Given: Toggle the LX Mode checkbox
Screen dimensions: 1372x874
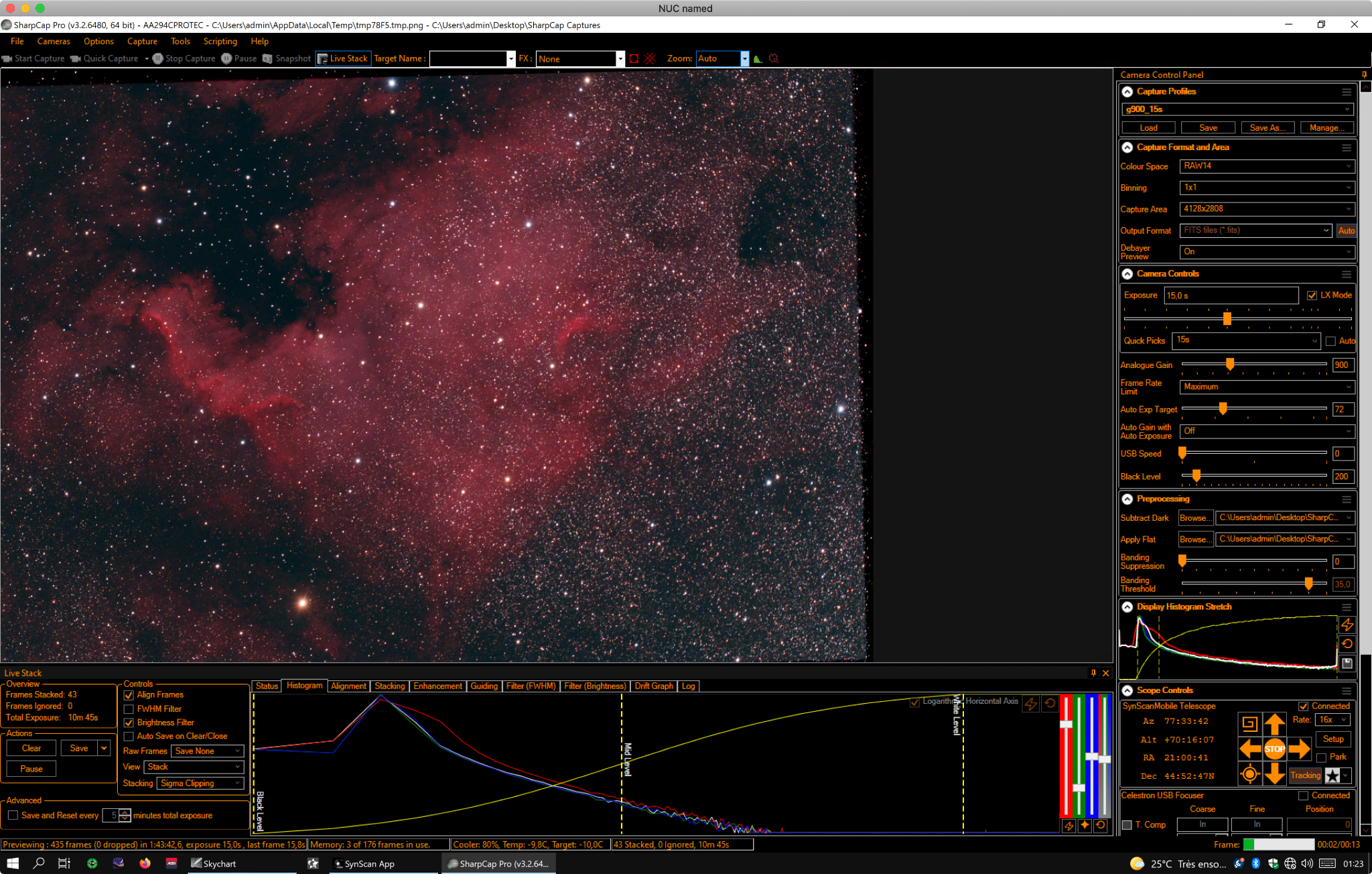Looking at the screenshot, I should click(1312, 296).
